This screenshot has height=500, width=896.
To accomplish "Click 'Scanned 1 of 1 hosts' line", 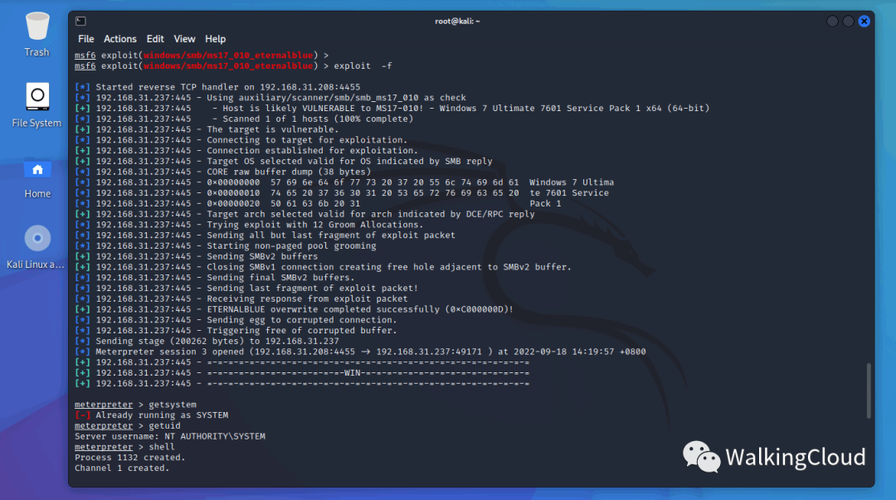I will [244, 119].
